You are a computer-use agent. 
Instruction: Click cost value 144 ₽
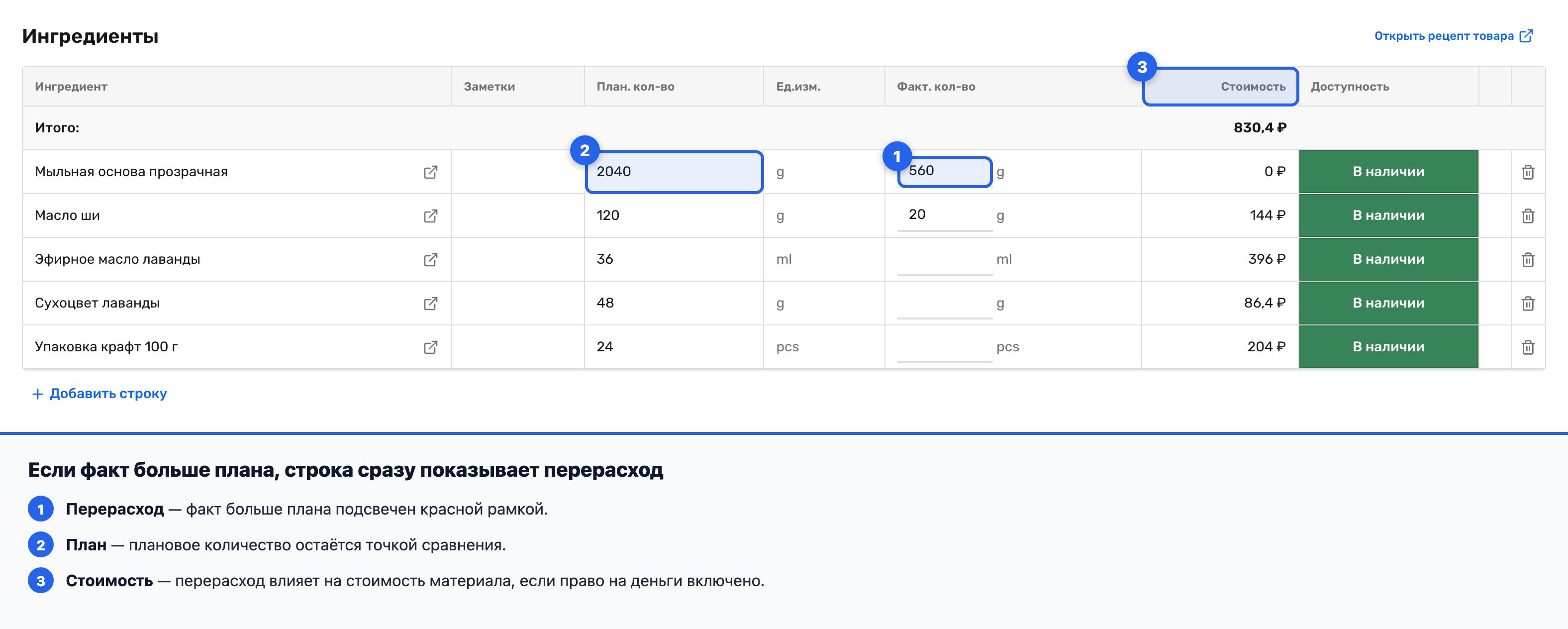1267,215
